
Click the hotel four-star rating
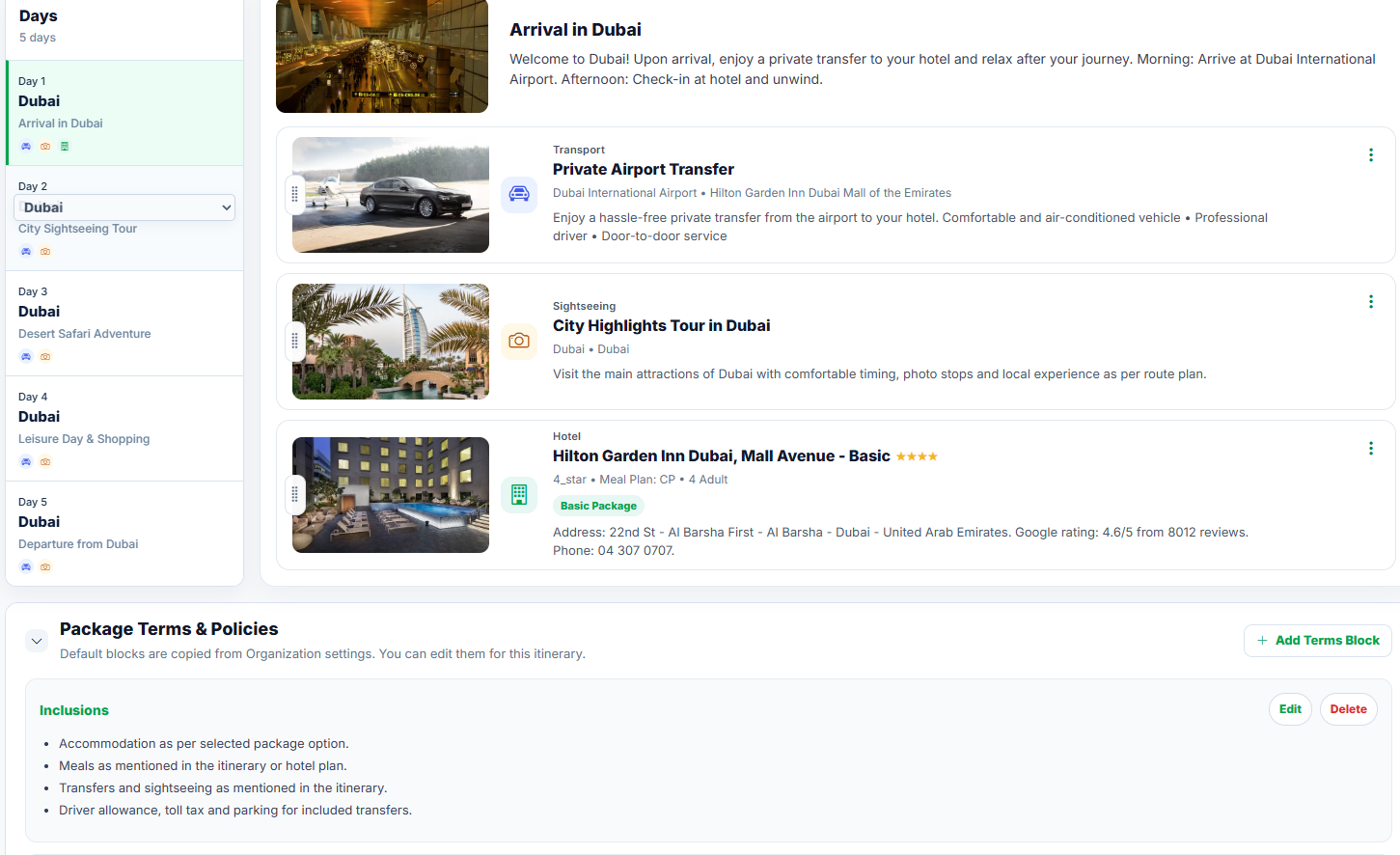coord(917,456)
